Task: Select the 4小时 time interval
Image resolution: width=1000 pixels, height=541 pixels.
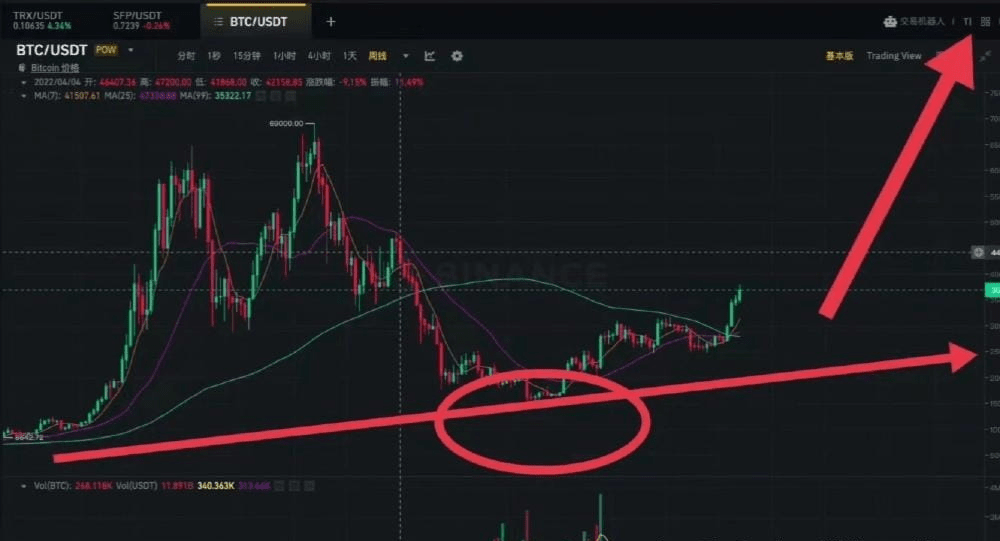Action: click(319, 56)
